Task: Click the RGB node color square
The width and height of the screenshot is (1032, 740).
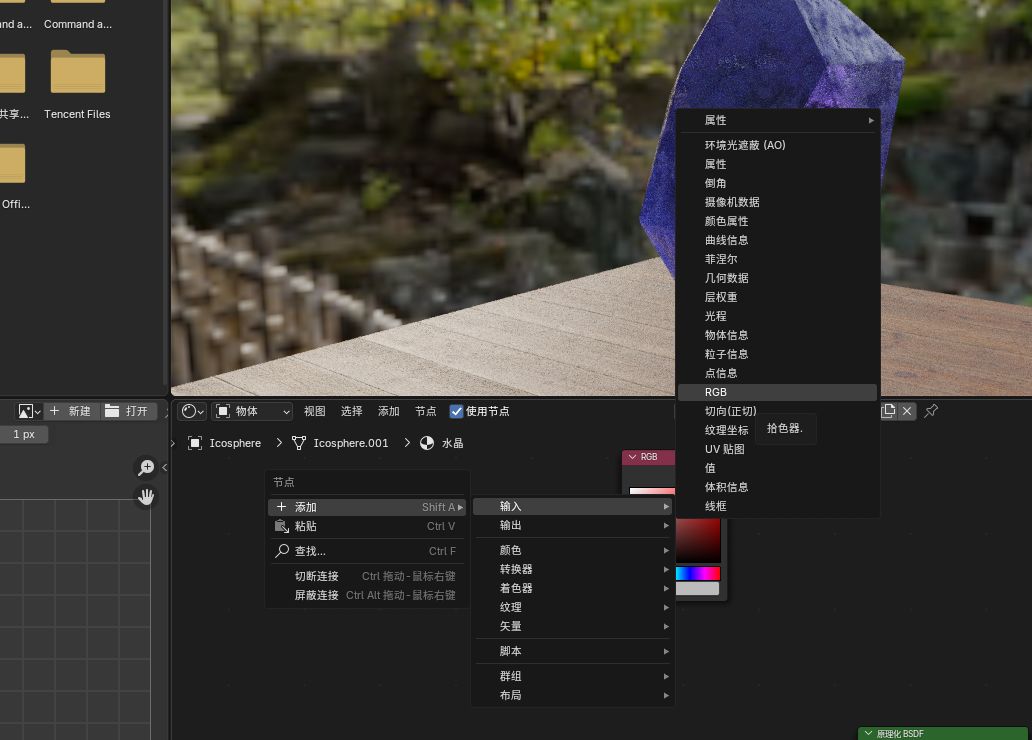Action: 698,541
